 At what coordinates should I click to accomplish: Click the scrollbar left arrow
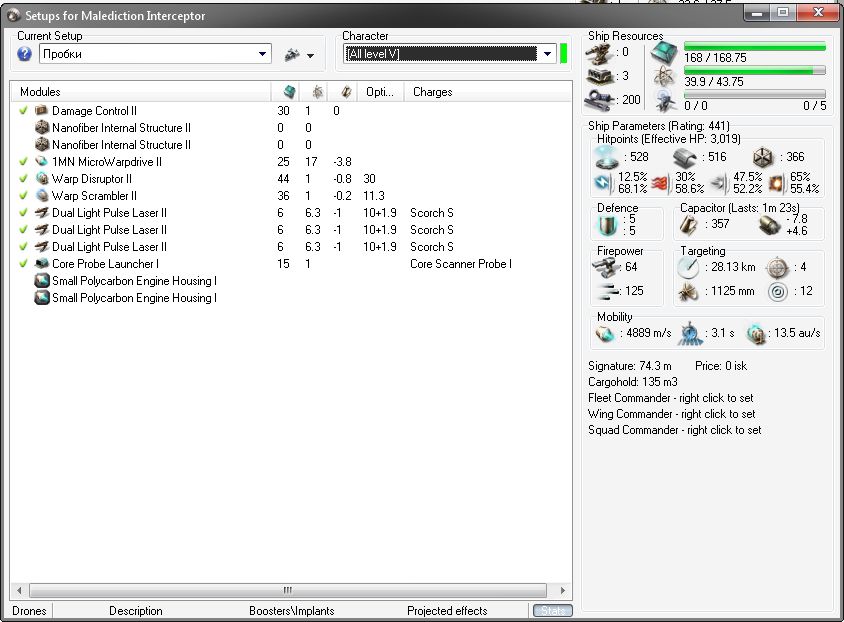pyautogui.click(x=19, y=590)
